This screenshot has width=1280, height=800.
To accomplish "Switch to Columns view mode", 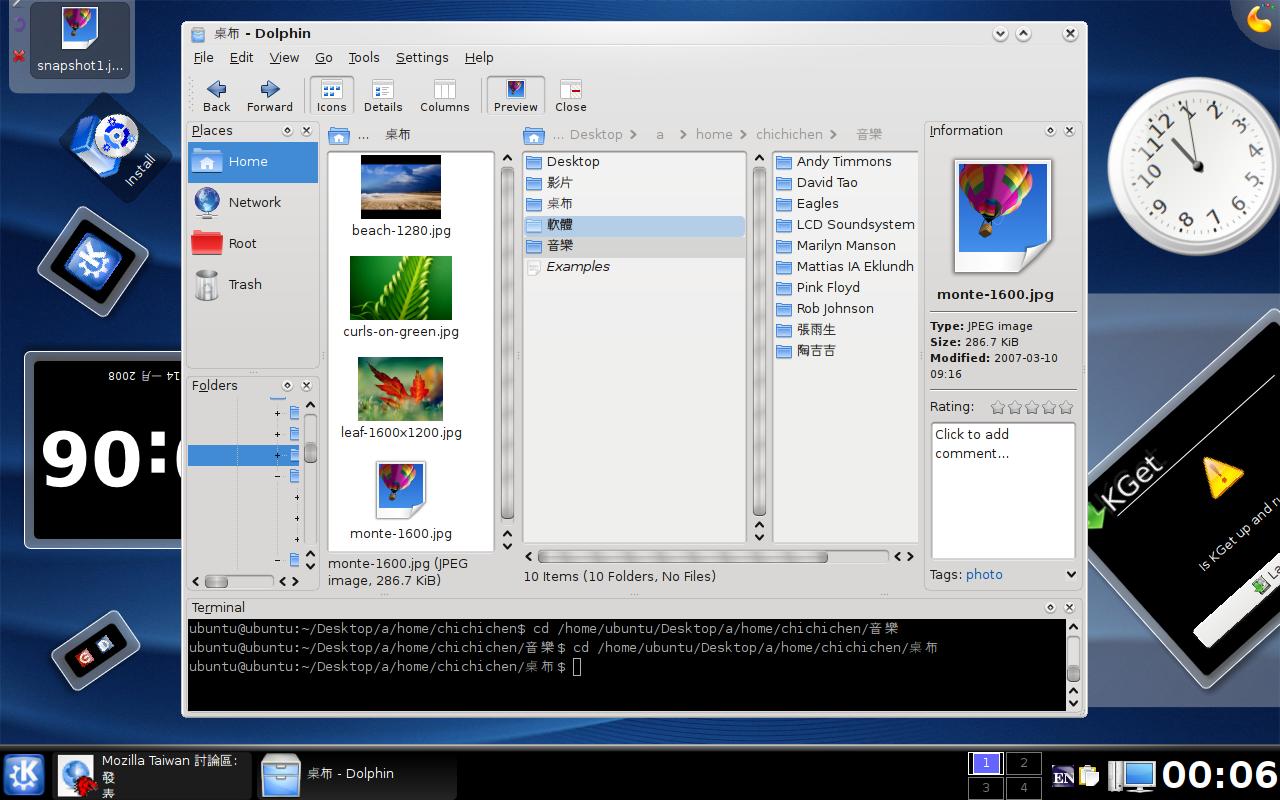I will tap(444, 95).
